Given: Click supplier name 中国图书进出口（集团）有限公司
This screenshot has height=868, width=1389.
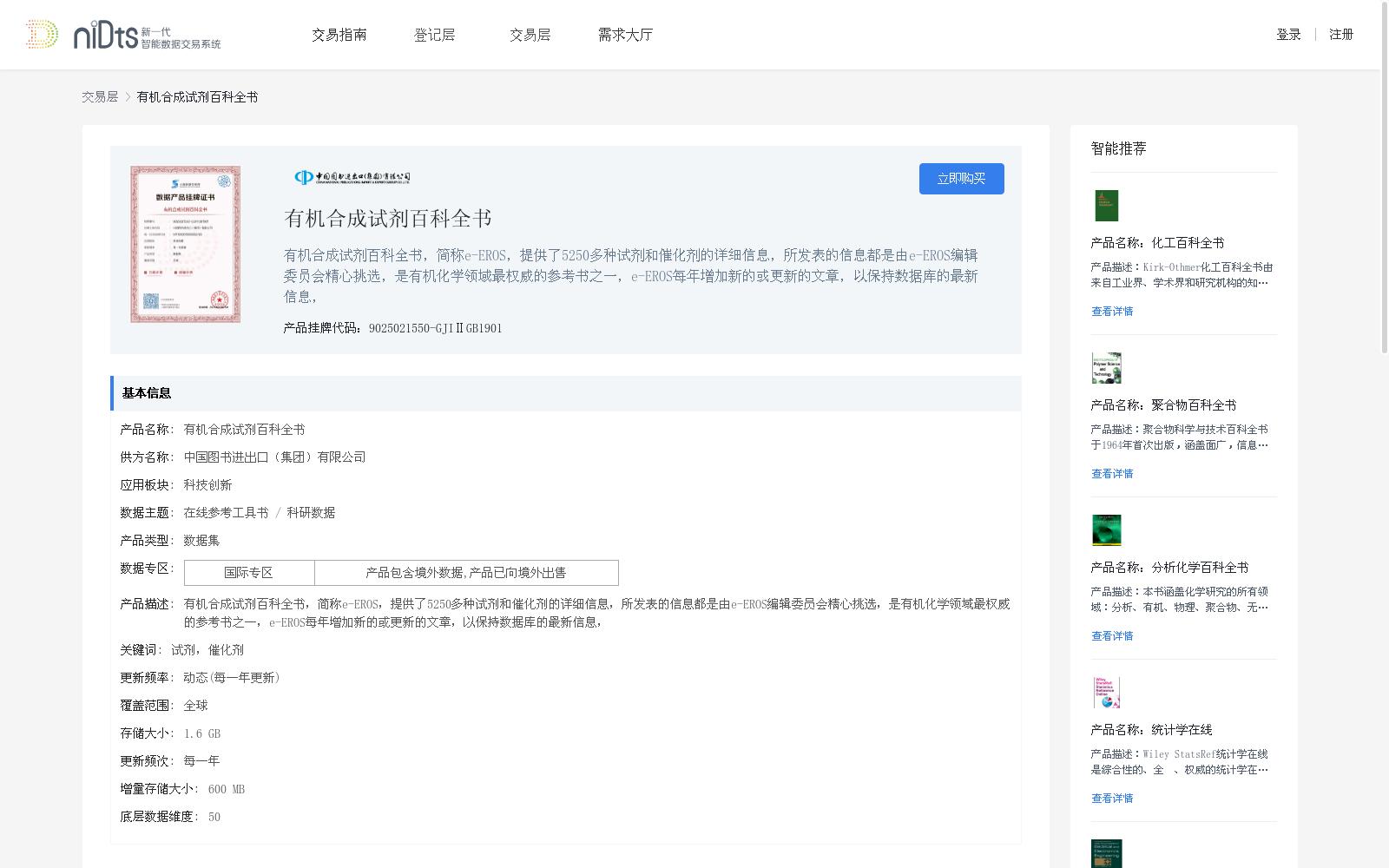Looking at the screenshot, I should pos(274,457).
